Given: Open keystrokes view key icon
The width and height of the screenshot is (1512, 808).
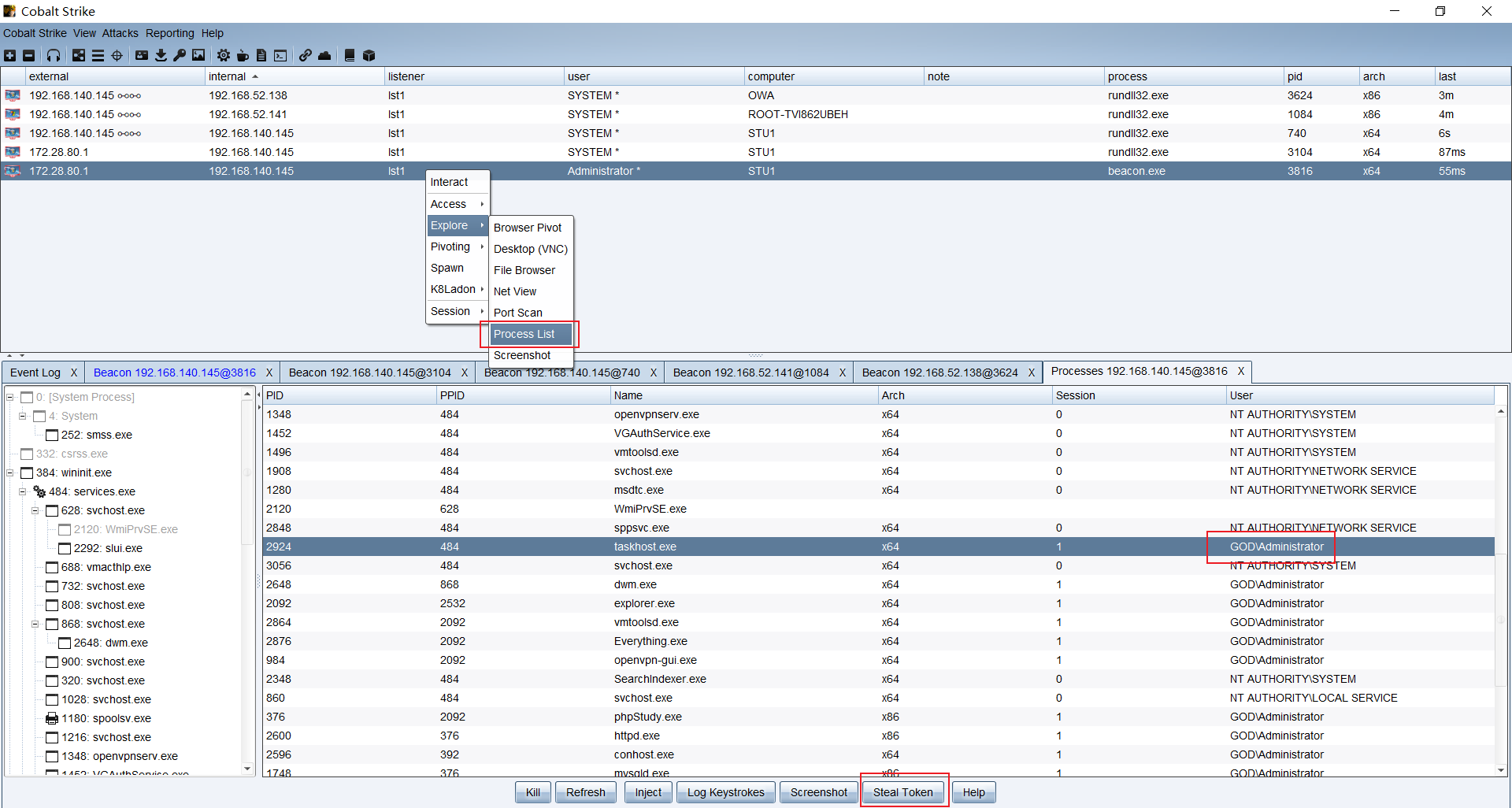Looking at the screenshot, I should [180, 55].
